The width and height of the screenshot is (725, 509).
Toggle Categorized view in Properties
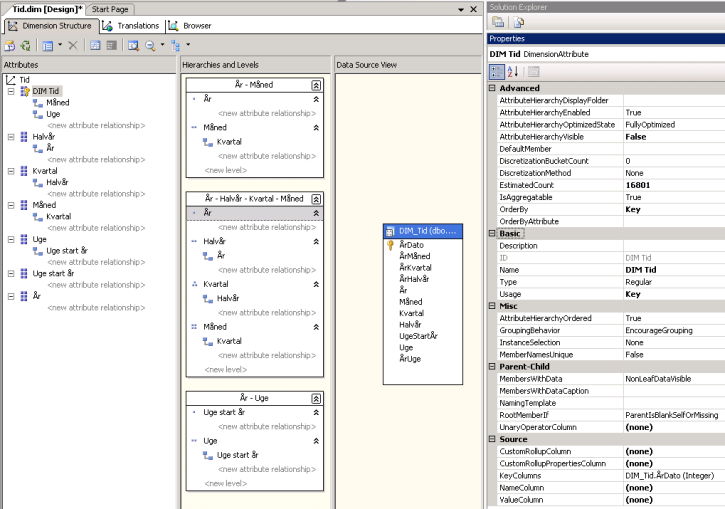(x=497, y=72)
